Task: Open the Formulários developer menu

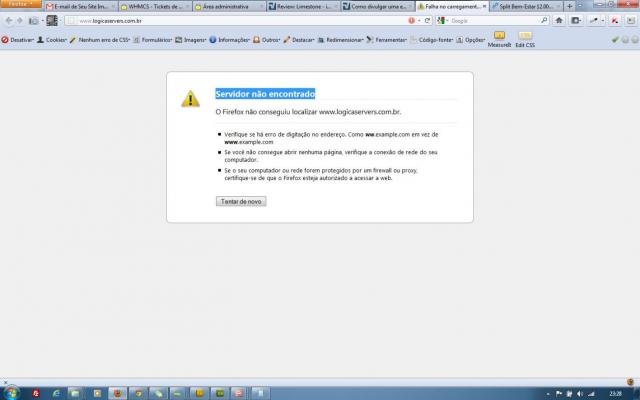Action: (153, 40)
